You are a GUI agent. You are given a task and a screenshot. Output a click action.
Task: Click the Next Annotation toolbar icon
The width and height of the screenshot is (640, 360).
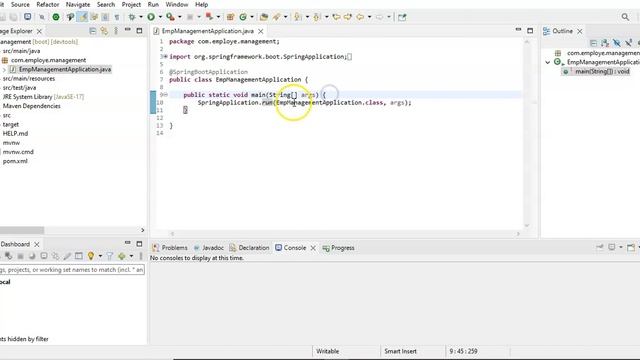coord(298,17)
